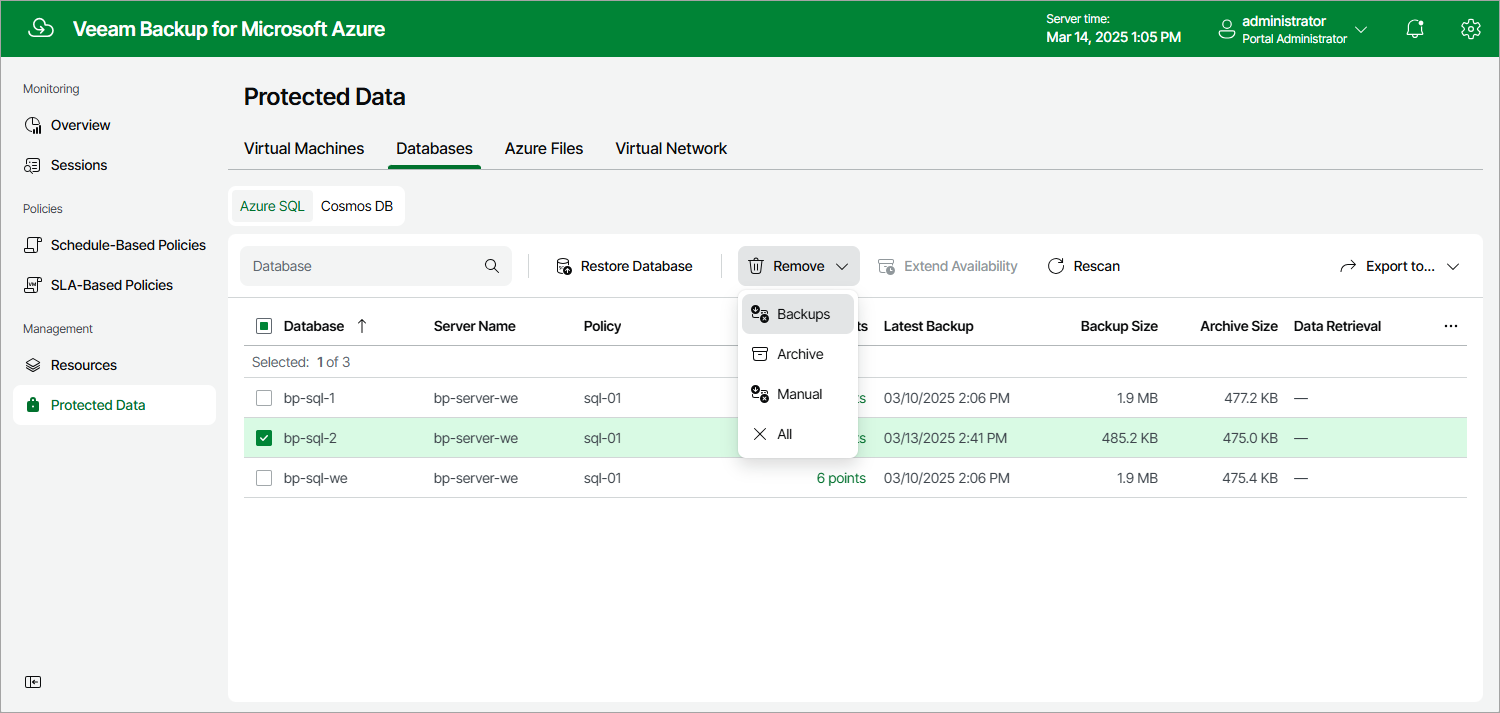Viewport: 1500px width, 713px height.
Task: Click the Remove trash can icon
Action: click(x=756, y=266)
